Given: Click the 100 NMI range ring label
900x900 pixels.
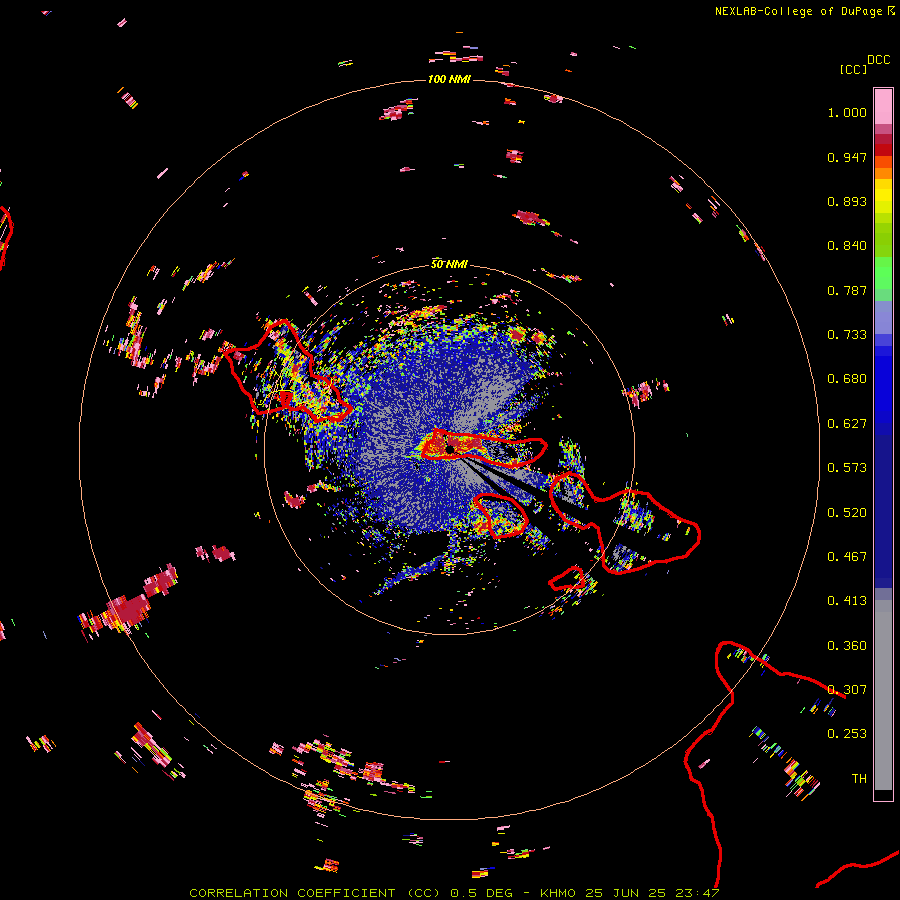Looking at the screenshot, I should (x=449, y=79).
